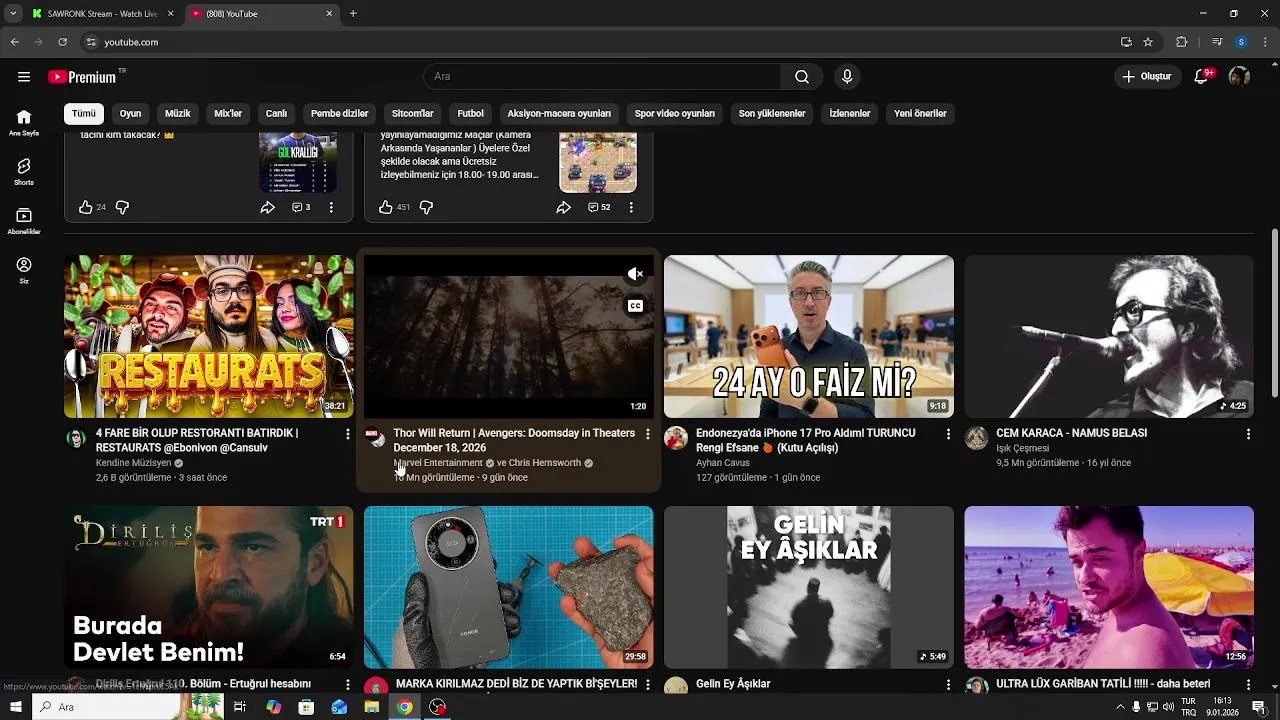Screen dimensions: 1280x720
Task: Click the Oluştur create button
Action: coord(1147,77)
